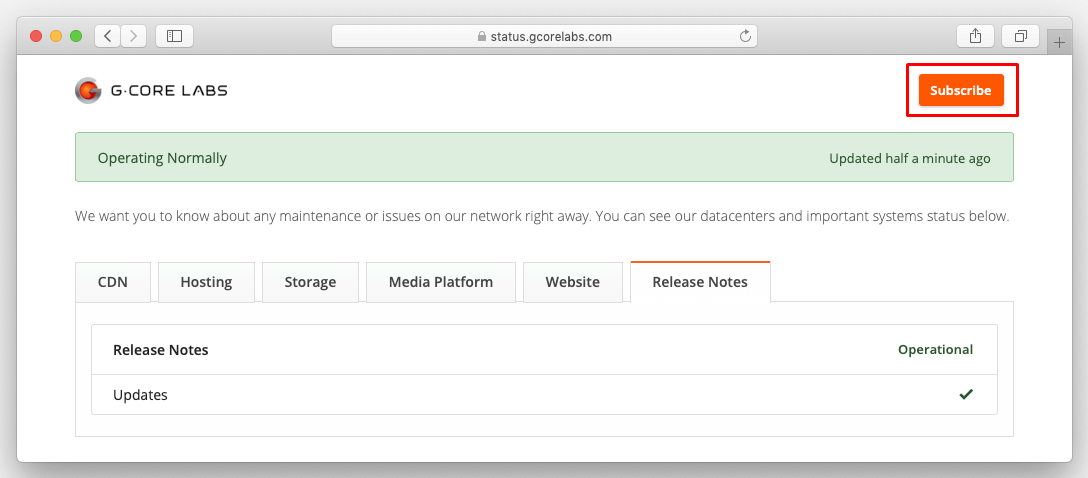Click the Release Notes group heading
Viewport: 1088px width, 478px height.
click(x=160, y=350)
